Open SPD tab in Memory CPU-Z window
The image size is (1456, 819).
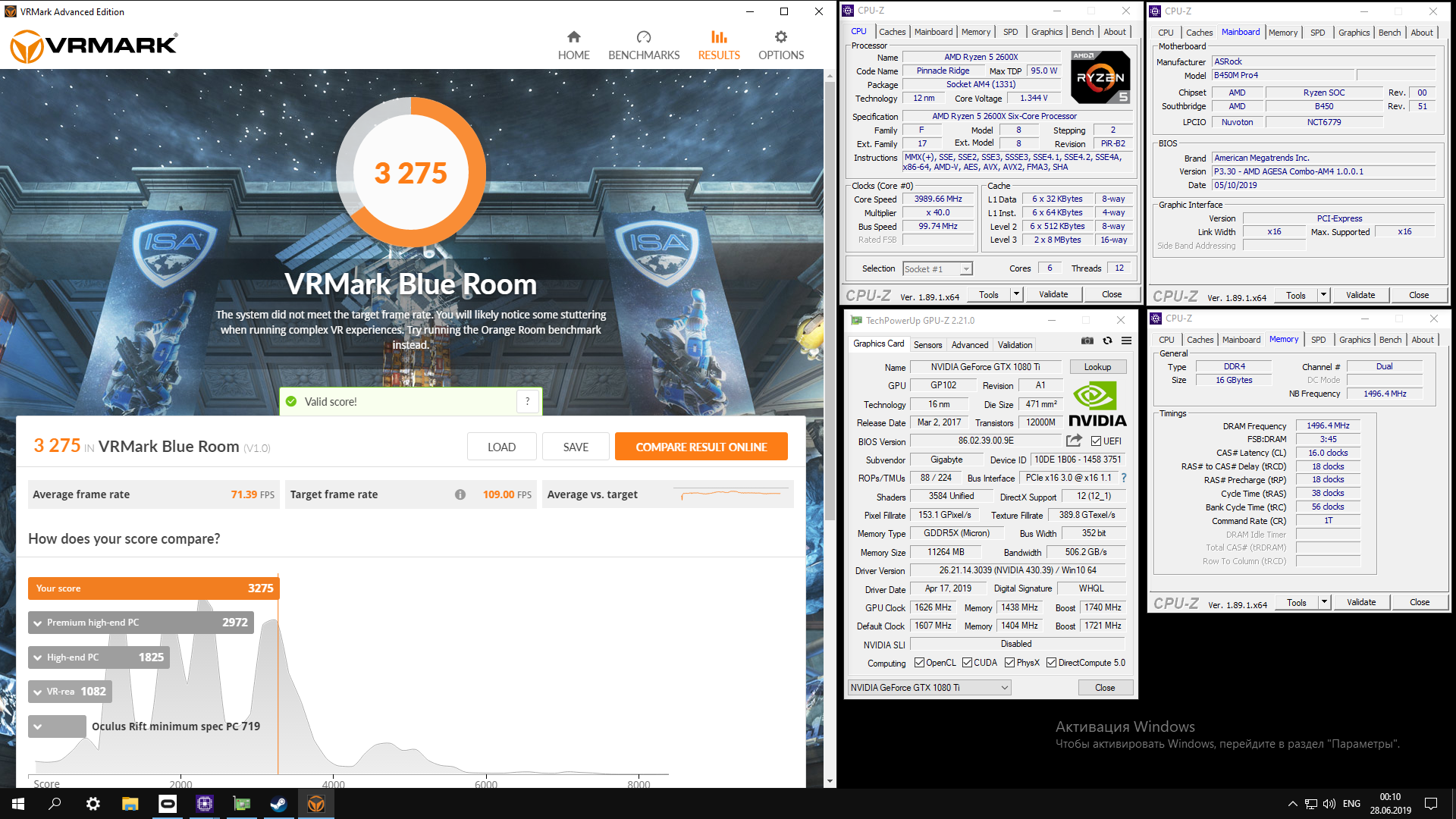click(1318, 340)
